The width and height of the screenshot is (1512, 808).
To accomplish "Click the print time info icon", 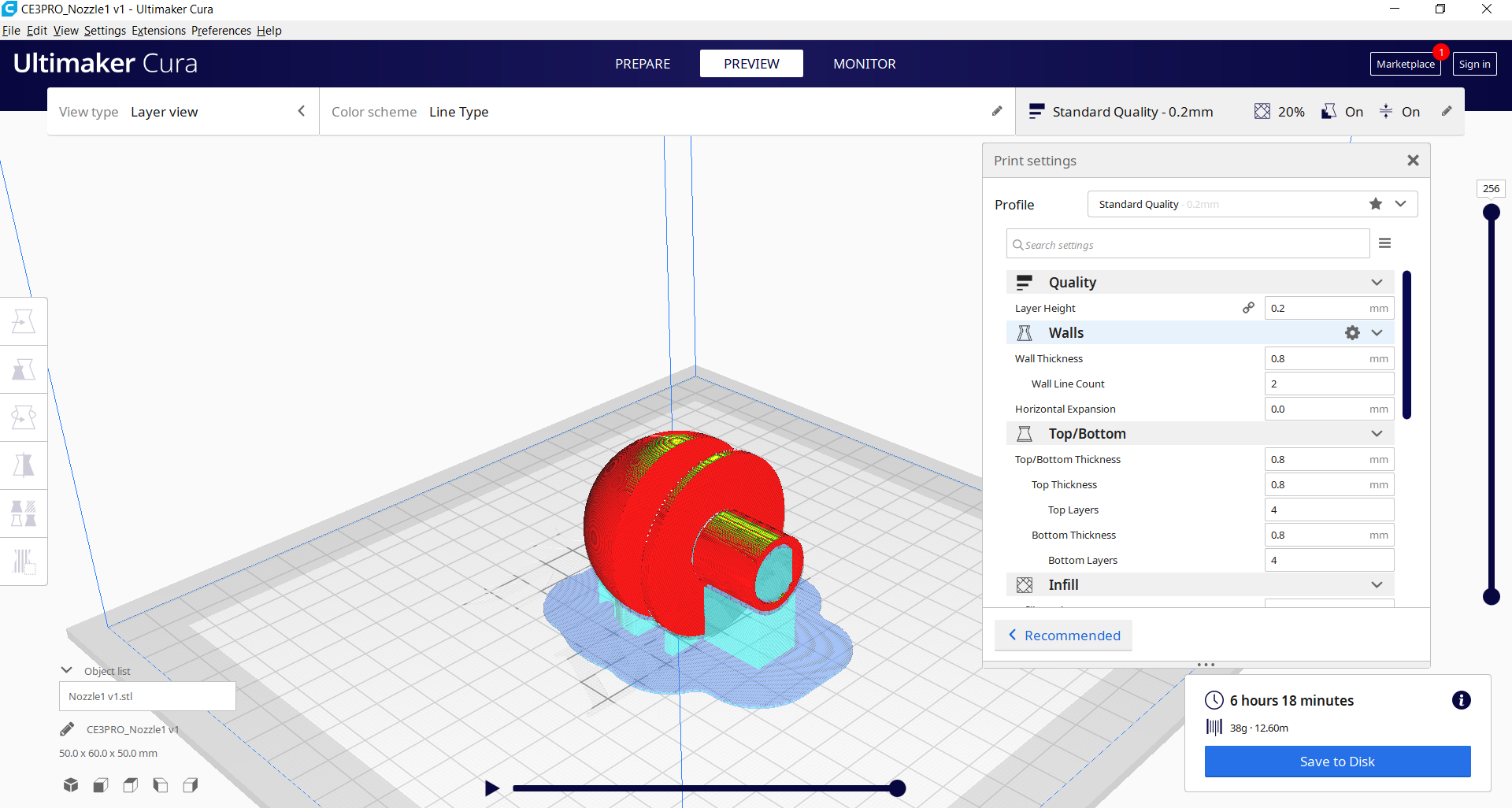I will 1462,700.
